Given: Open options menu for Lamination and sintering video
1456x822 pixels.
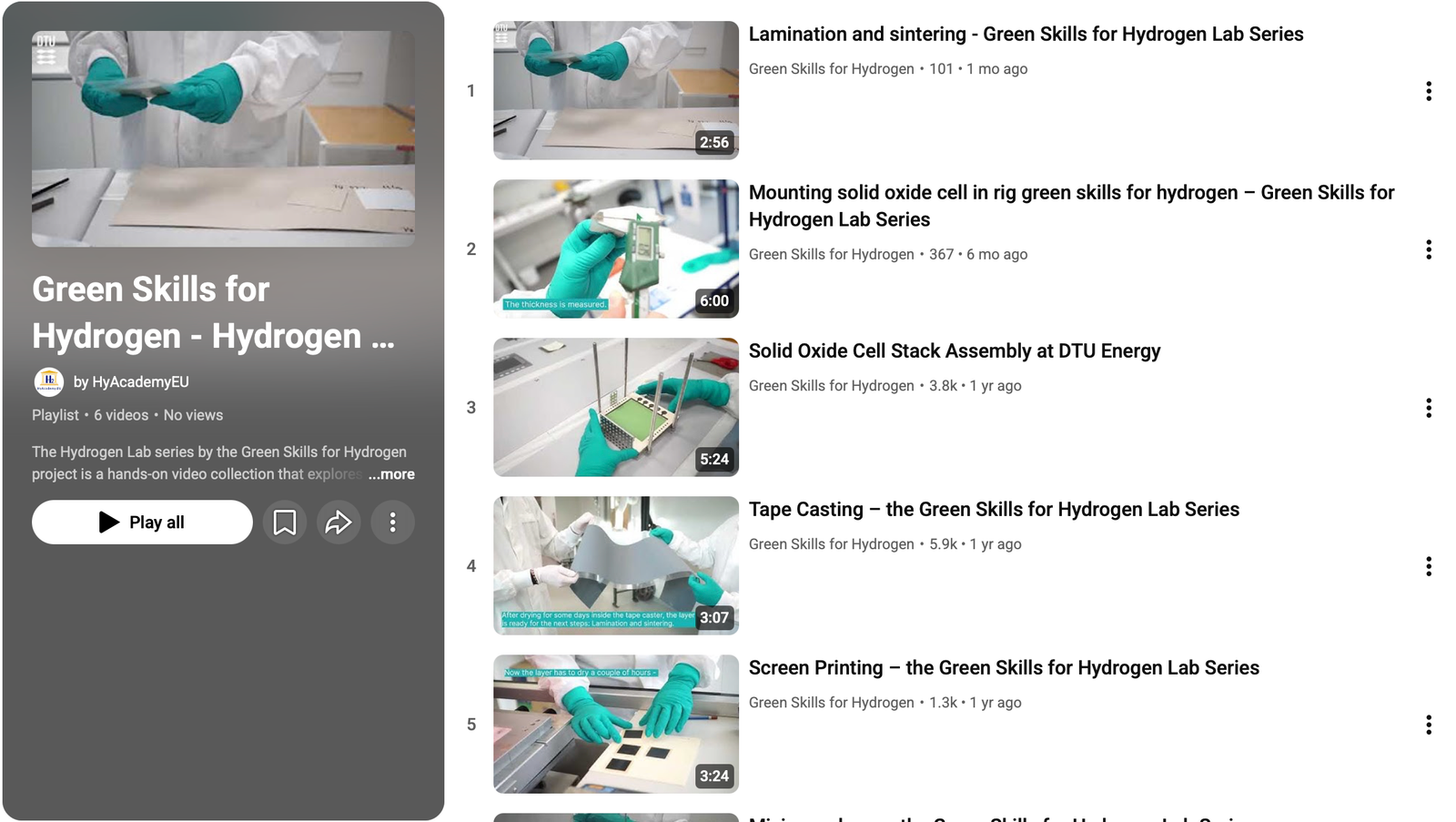Looking at the screenshot, I should [x=1429, y=91].
